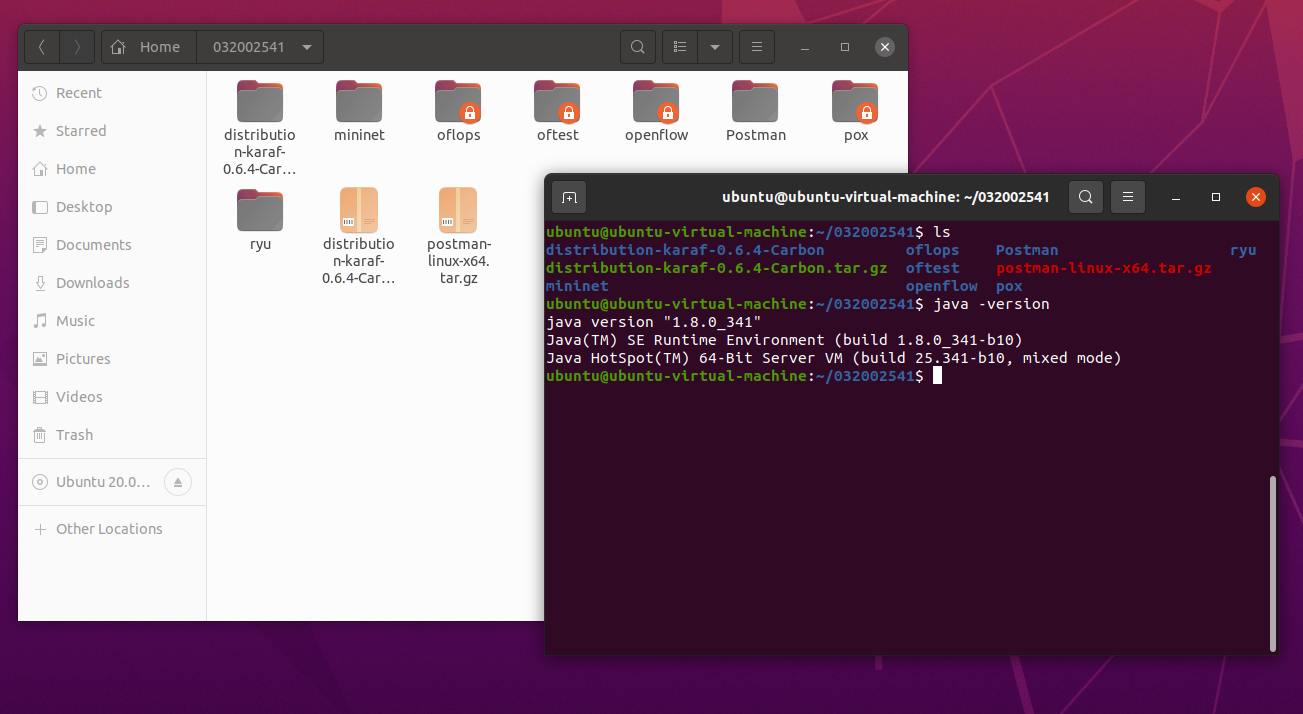Screen dimensions: 1303x714
Task: Open Recent in sidebar
Action: (x=112, y=93)
